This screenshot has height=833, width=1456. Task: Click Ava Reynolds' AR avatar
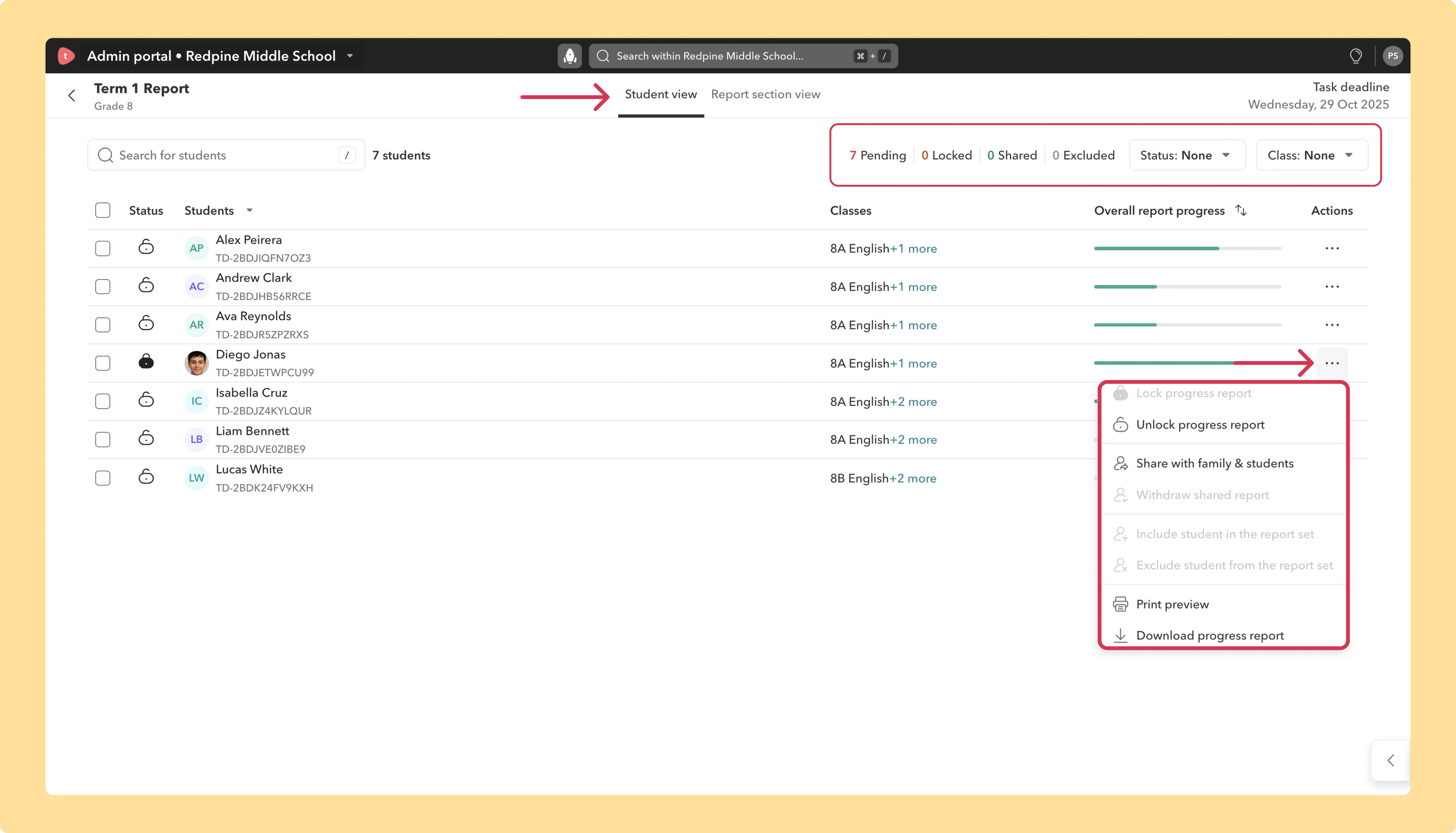click(196, 325)
